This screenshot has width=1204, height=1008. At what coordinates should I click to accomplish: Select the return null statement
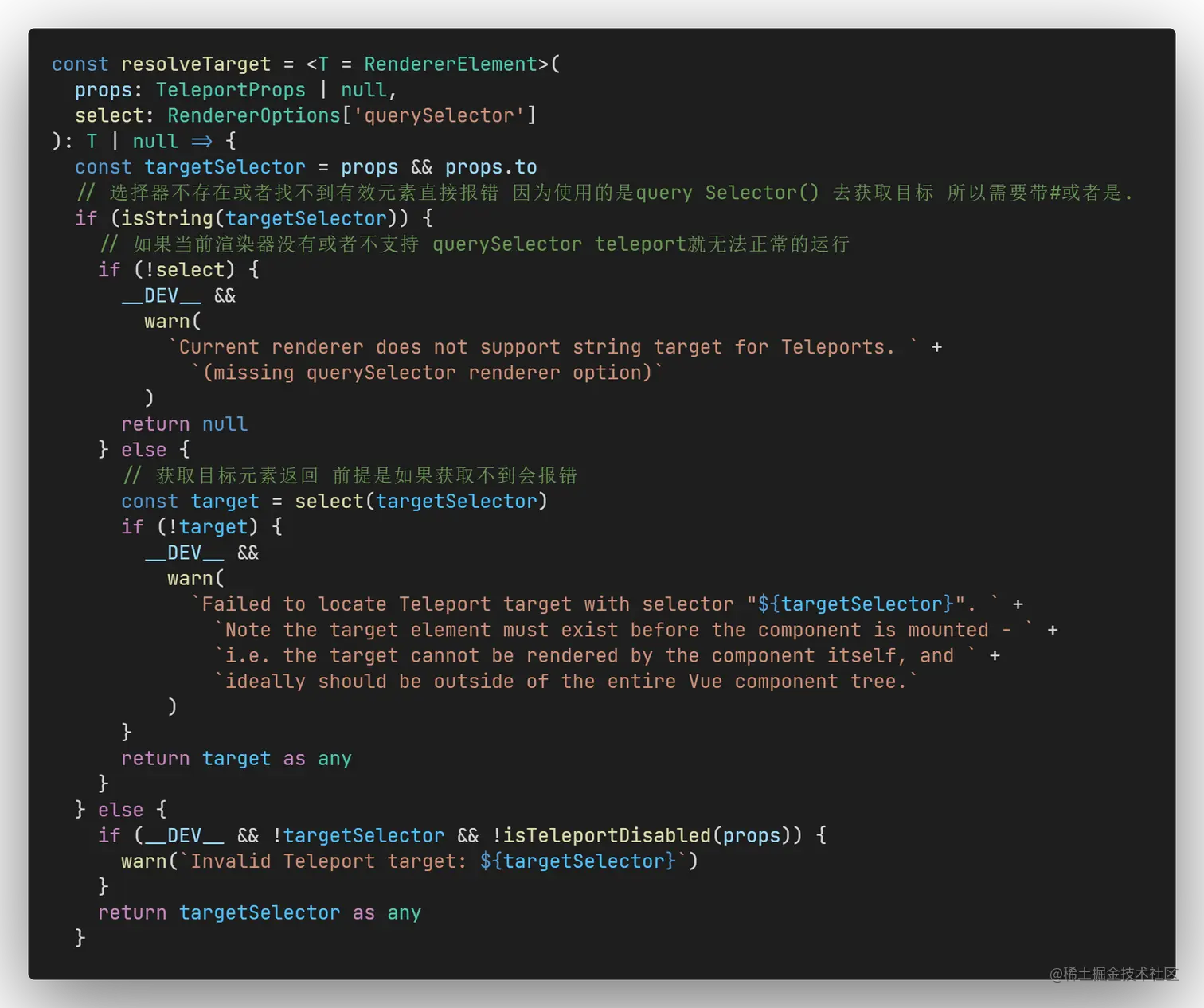(184, 424)
